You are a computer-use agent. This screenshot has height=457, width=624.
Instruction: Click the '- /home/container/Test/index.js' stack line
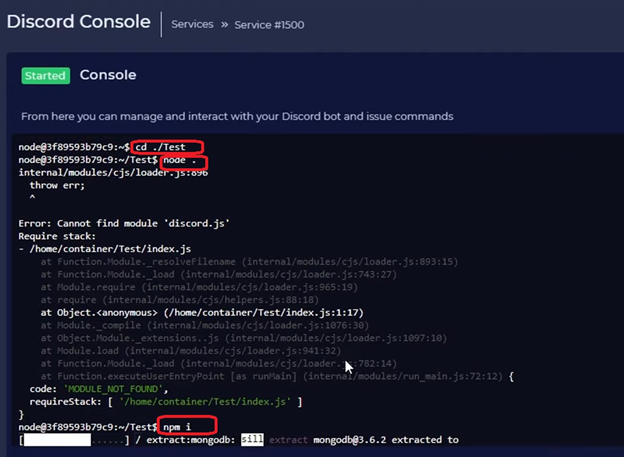pyautogui.click(x=105, y=249)
